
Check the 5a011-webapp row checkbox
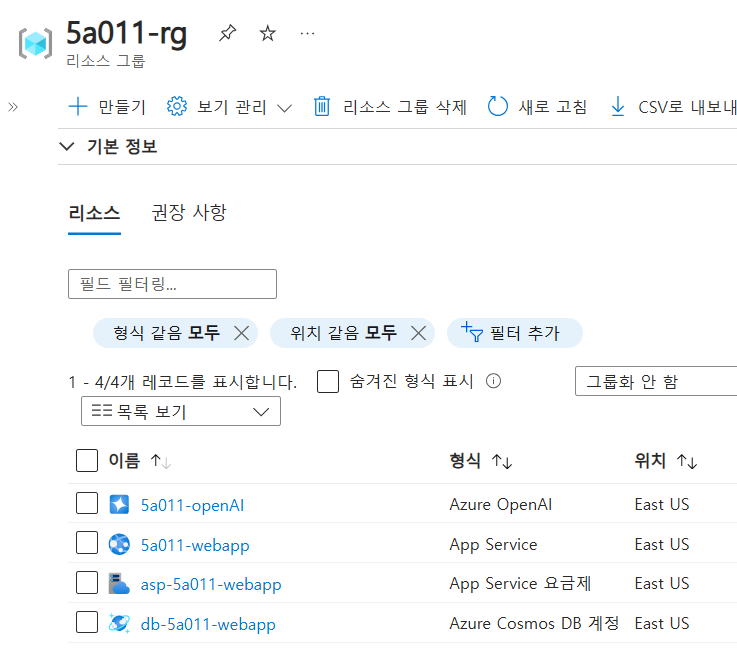click(87, 543)
